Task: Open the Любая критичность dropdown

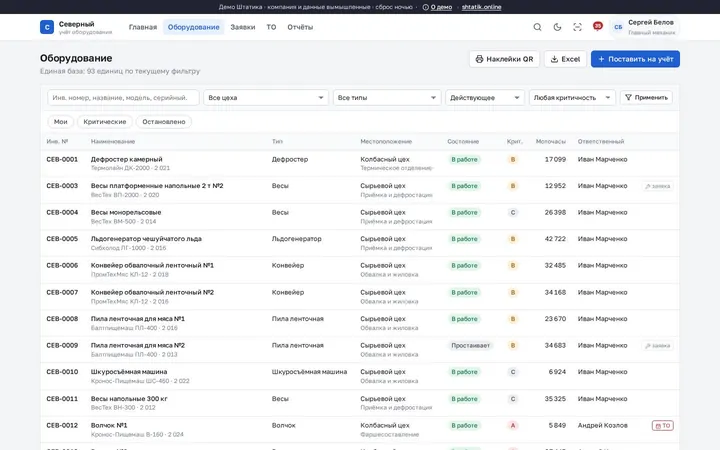Action: tap(572, 97)
